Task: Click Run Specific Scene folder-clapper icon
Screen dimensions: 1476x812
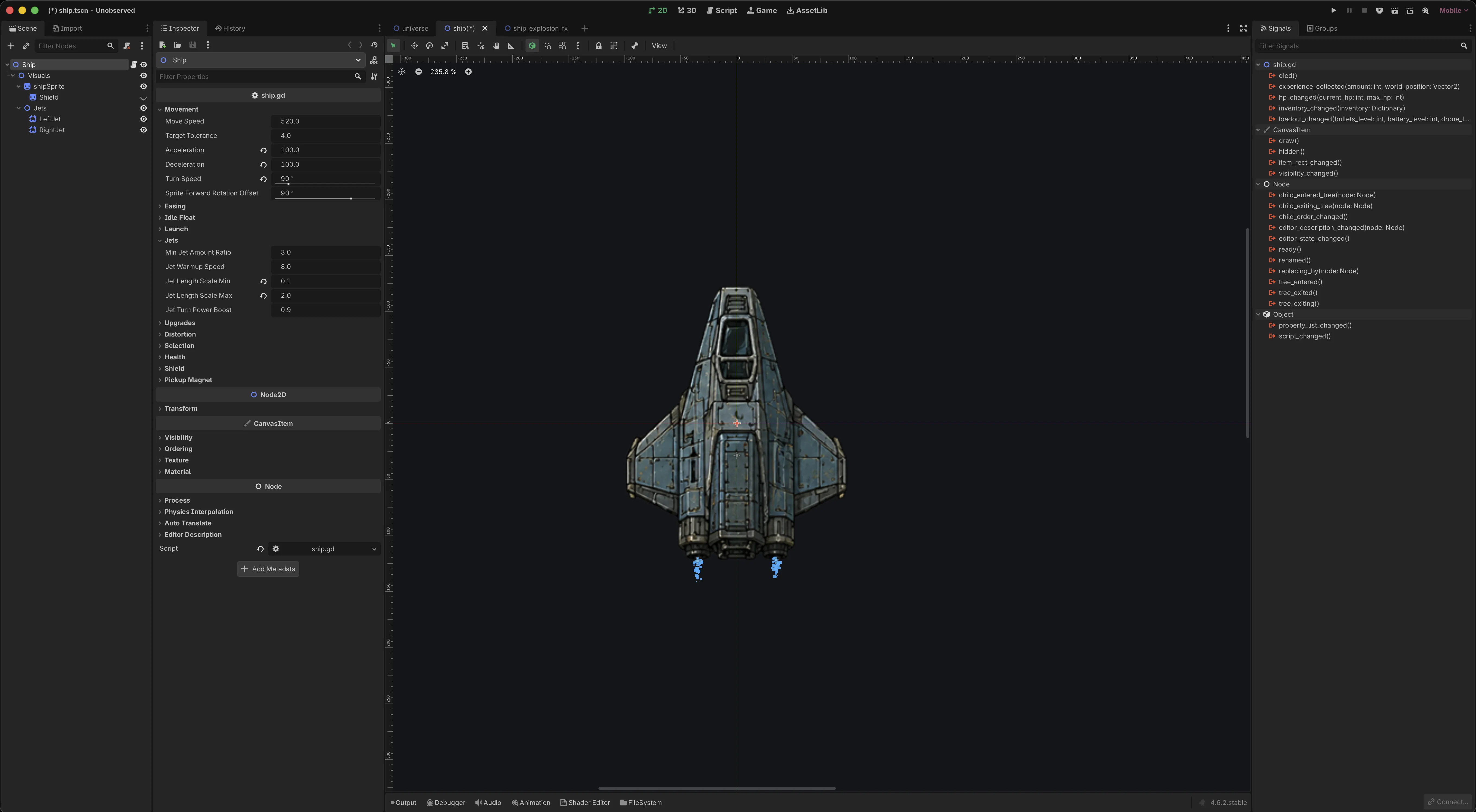Action: pyautogui.click(x=1410, y=10)
